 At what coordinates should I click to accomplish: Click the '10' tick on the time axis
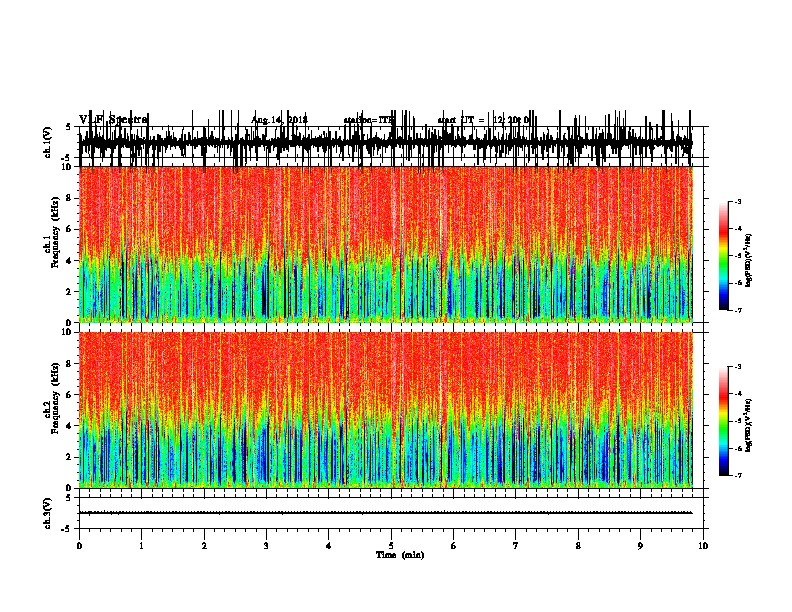703,546
